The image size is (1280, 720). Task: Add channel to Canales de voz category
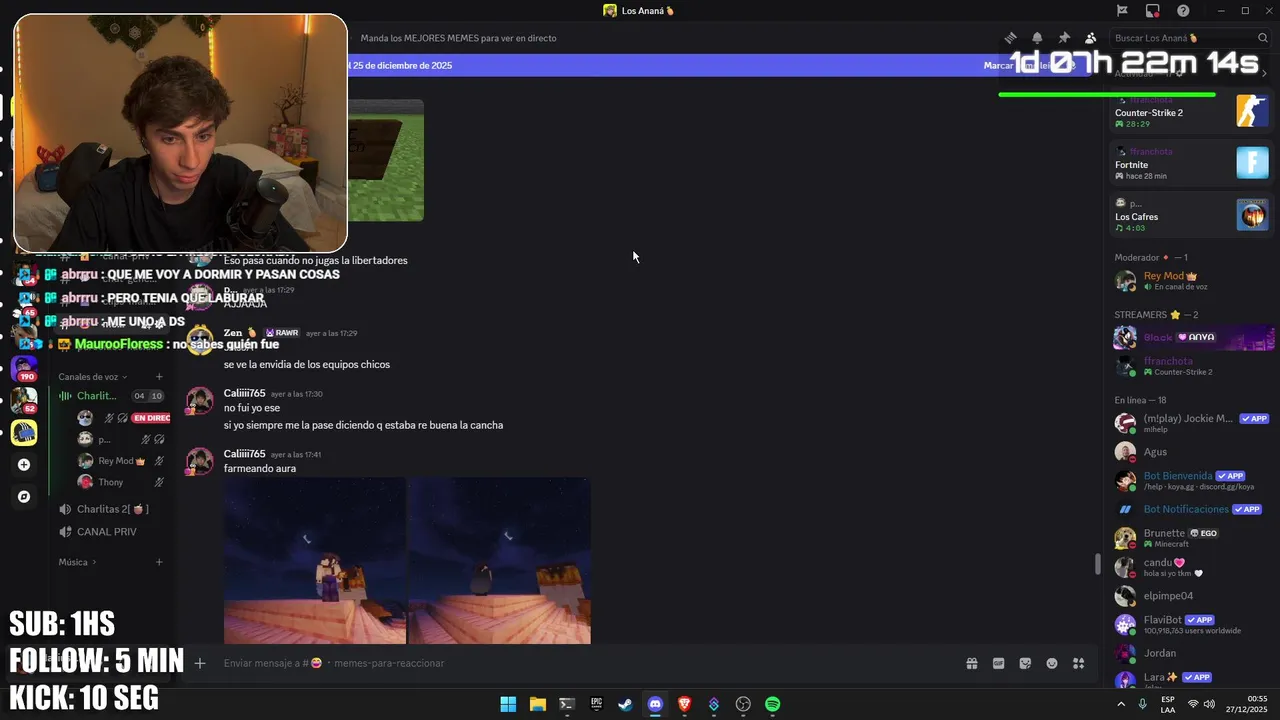(x=159, y=377)
